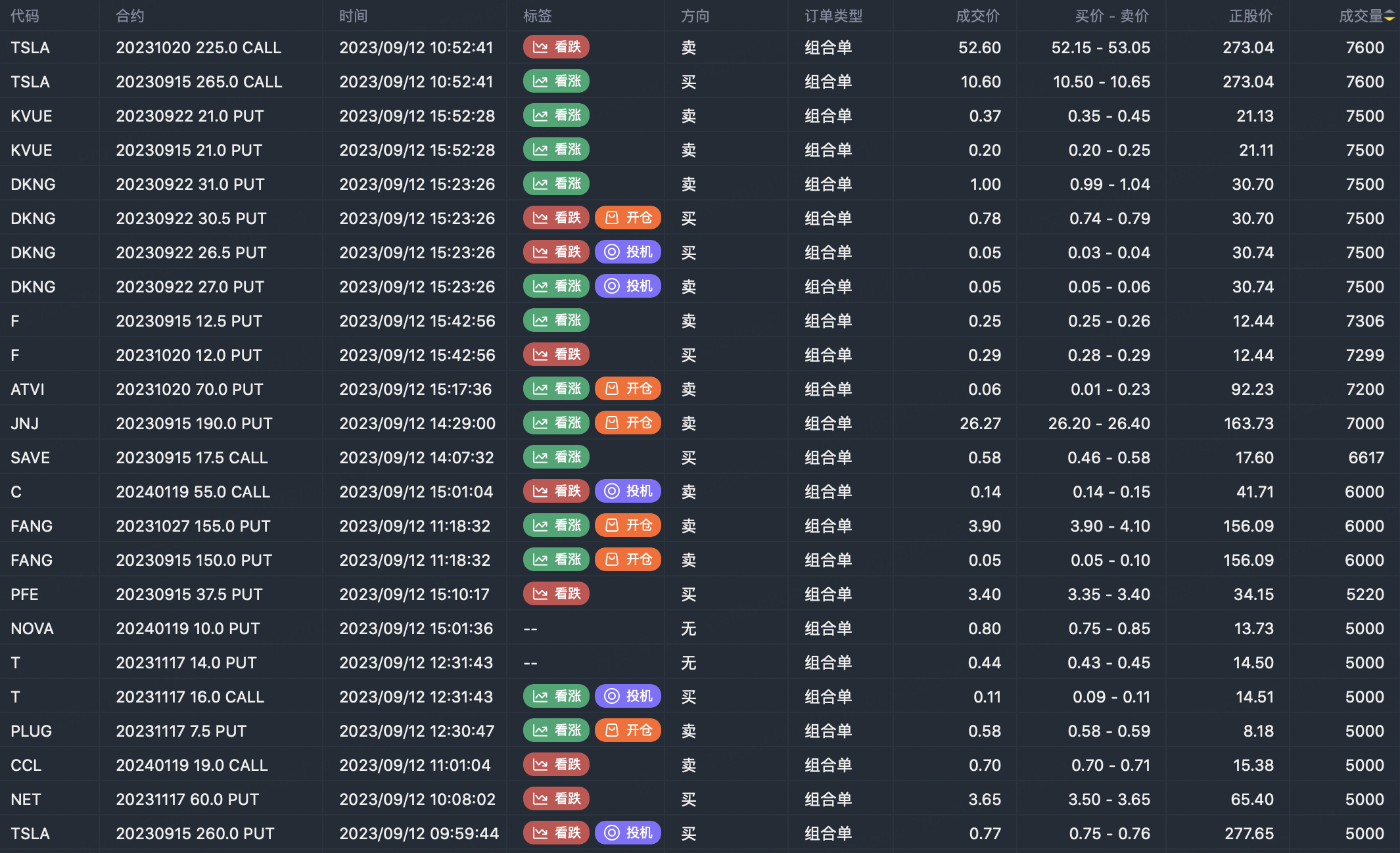
Task: Click 看涨 tag on KVUE 20230922 21.0 PUT row
Action: pyautogui.click(x=556, y=116)
